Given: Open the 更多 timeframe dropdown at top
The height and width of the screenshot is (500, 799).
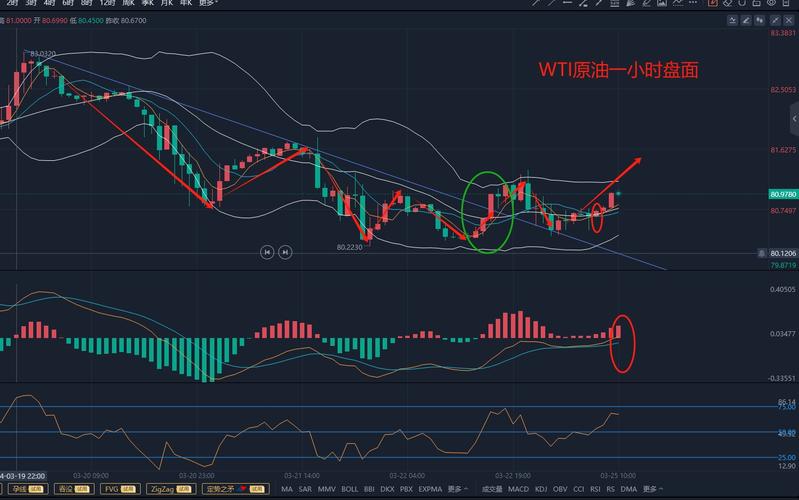Looking at the screenshot, I should pos(208,3).
